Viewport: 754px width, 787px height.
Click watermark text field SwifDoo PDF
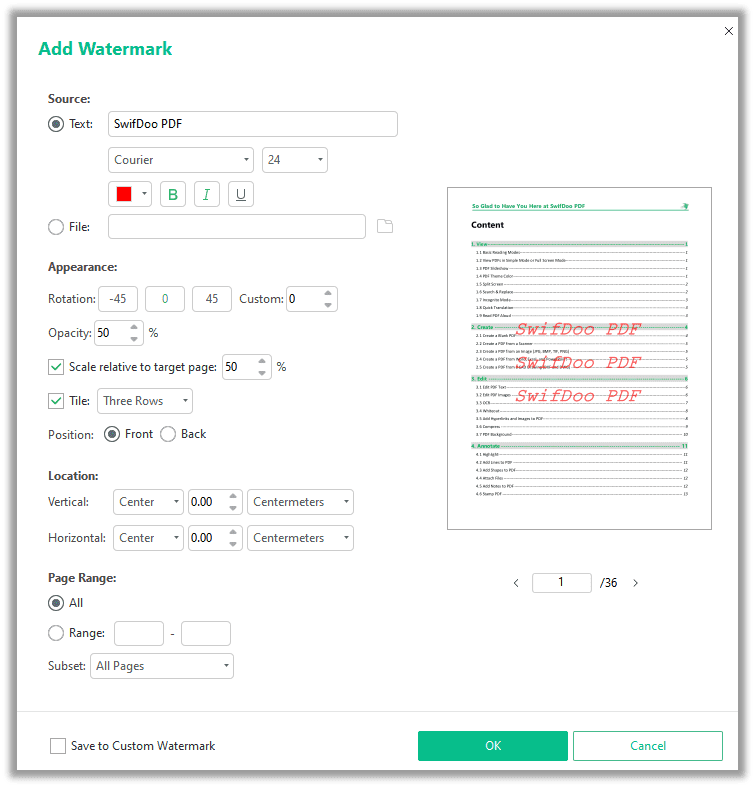pos(253,124)
